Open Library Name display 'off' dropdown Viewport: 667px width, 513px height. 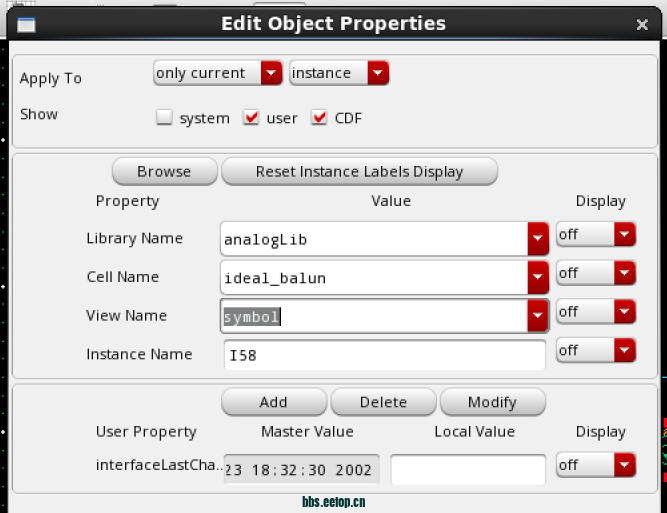[x=596, y=234]
